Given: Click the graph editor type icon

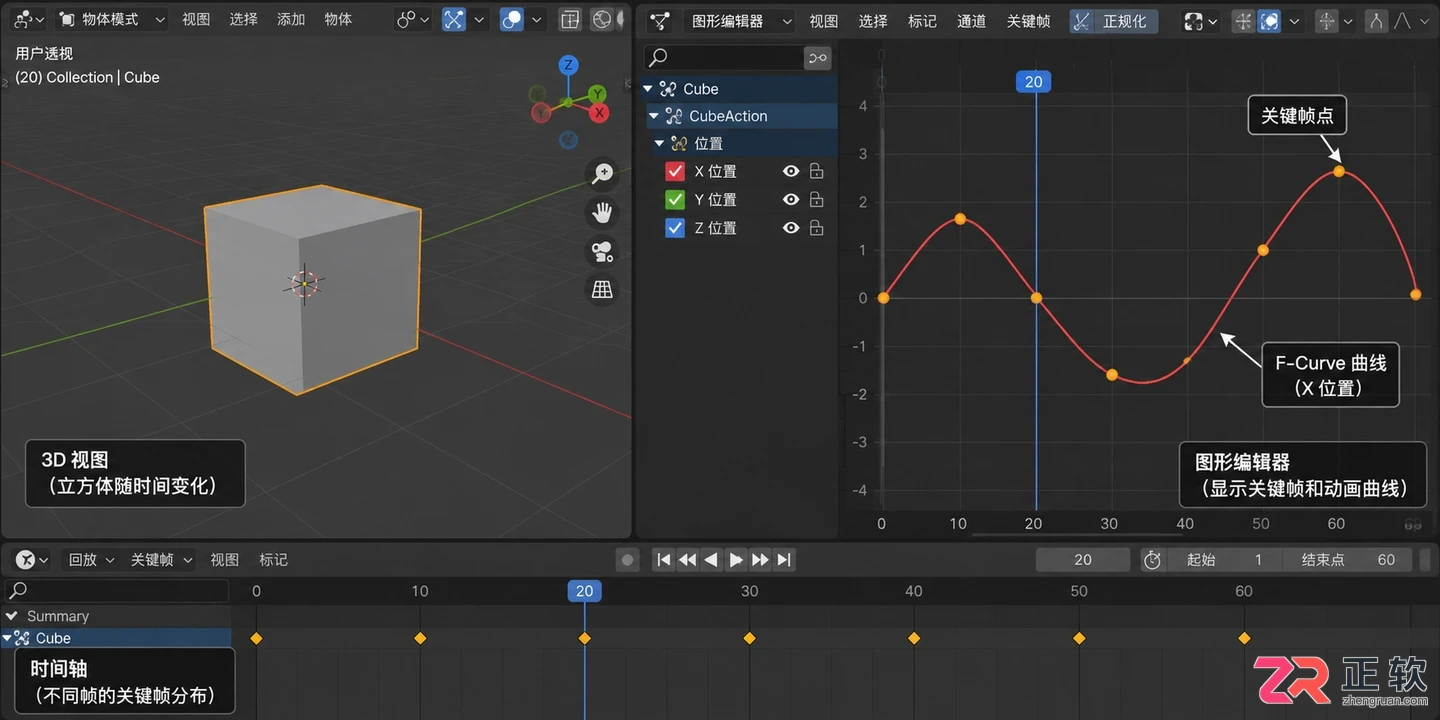Looking at the screenshot, I should coord(660,21).
